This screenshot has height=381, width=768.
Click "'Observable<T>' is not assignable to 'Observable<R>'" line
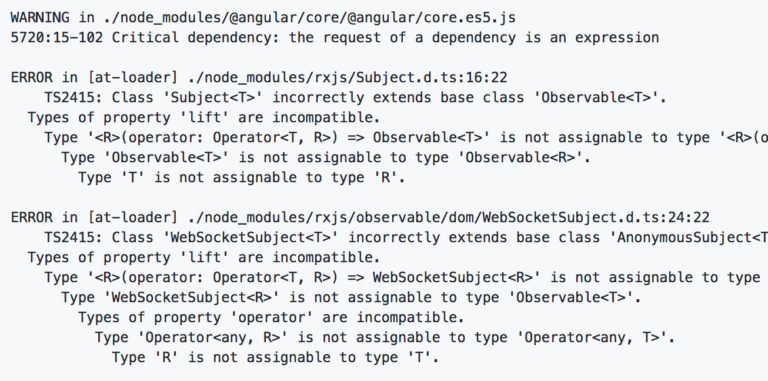pos(326,157)
